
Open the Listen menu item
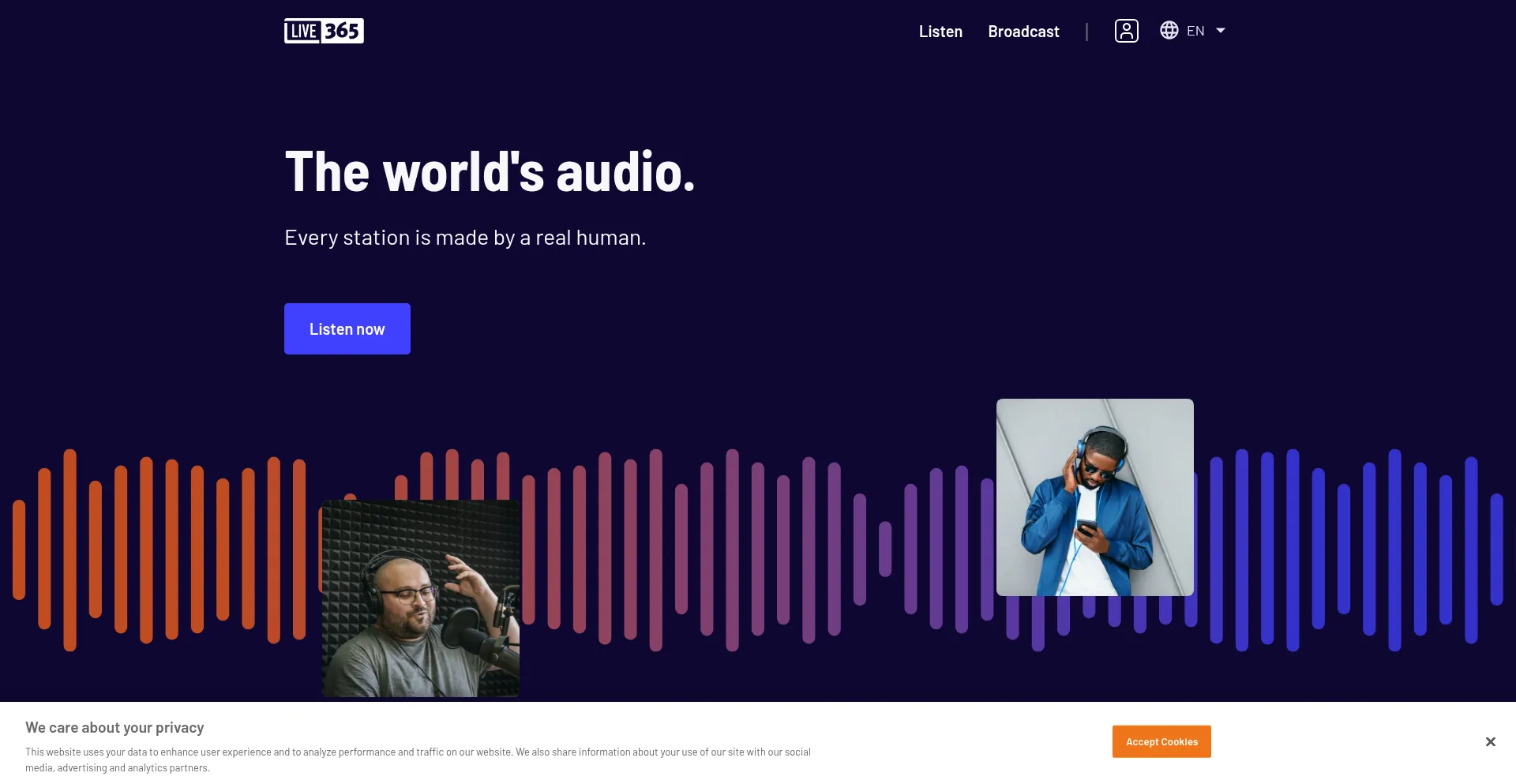[x=940, y=32]
